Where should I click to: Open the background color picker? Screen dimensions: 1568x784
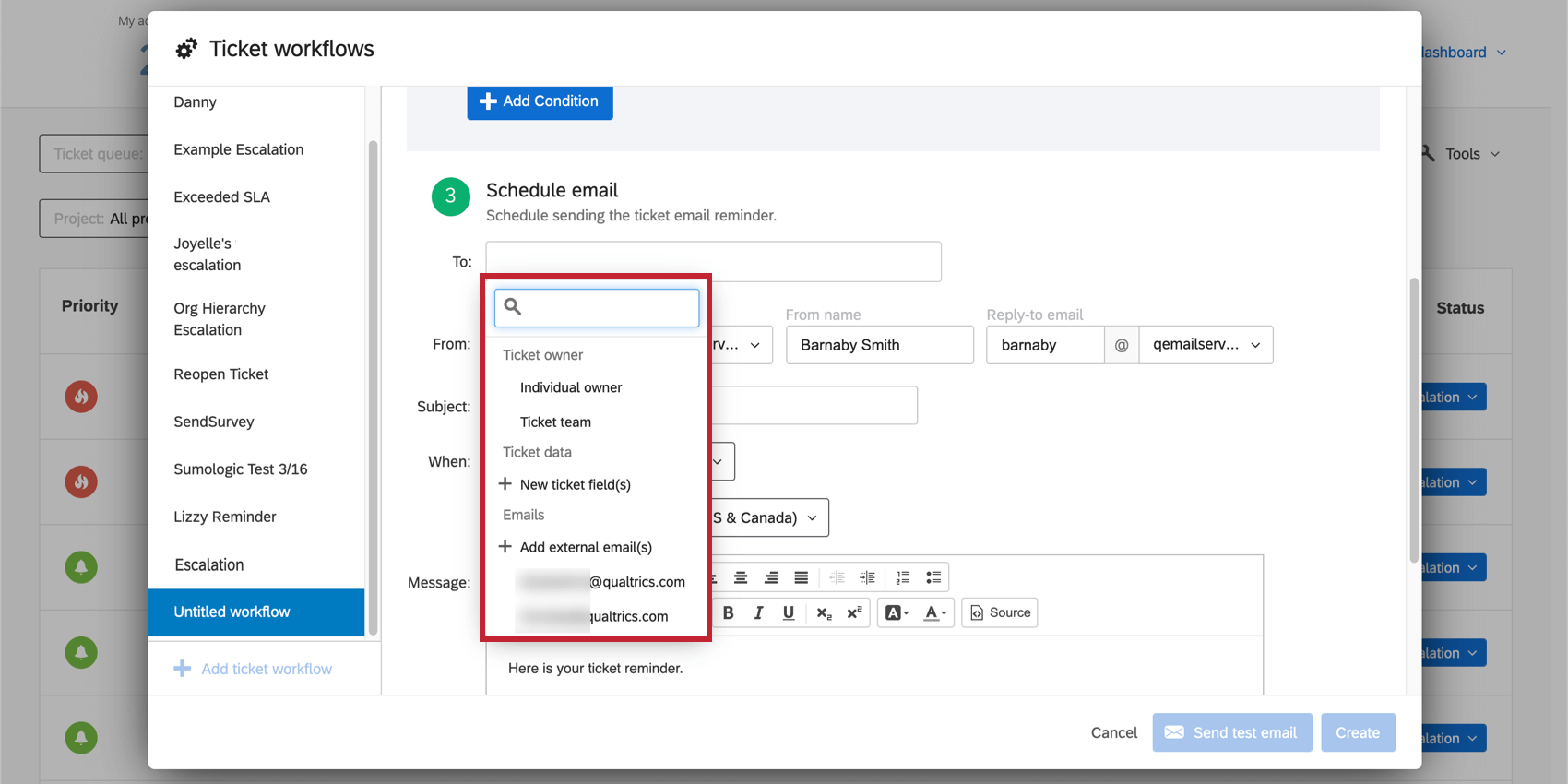pyautogui.click(x=897, y=612)
